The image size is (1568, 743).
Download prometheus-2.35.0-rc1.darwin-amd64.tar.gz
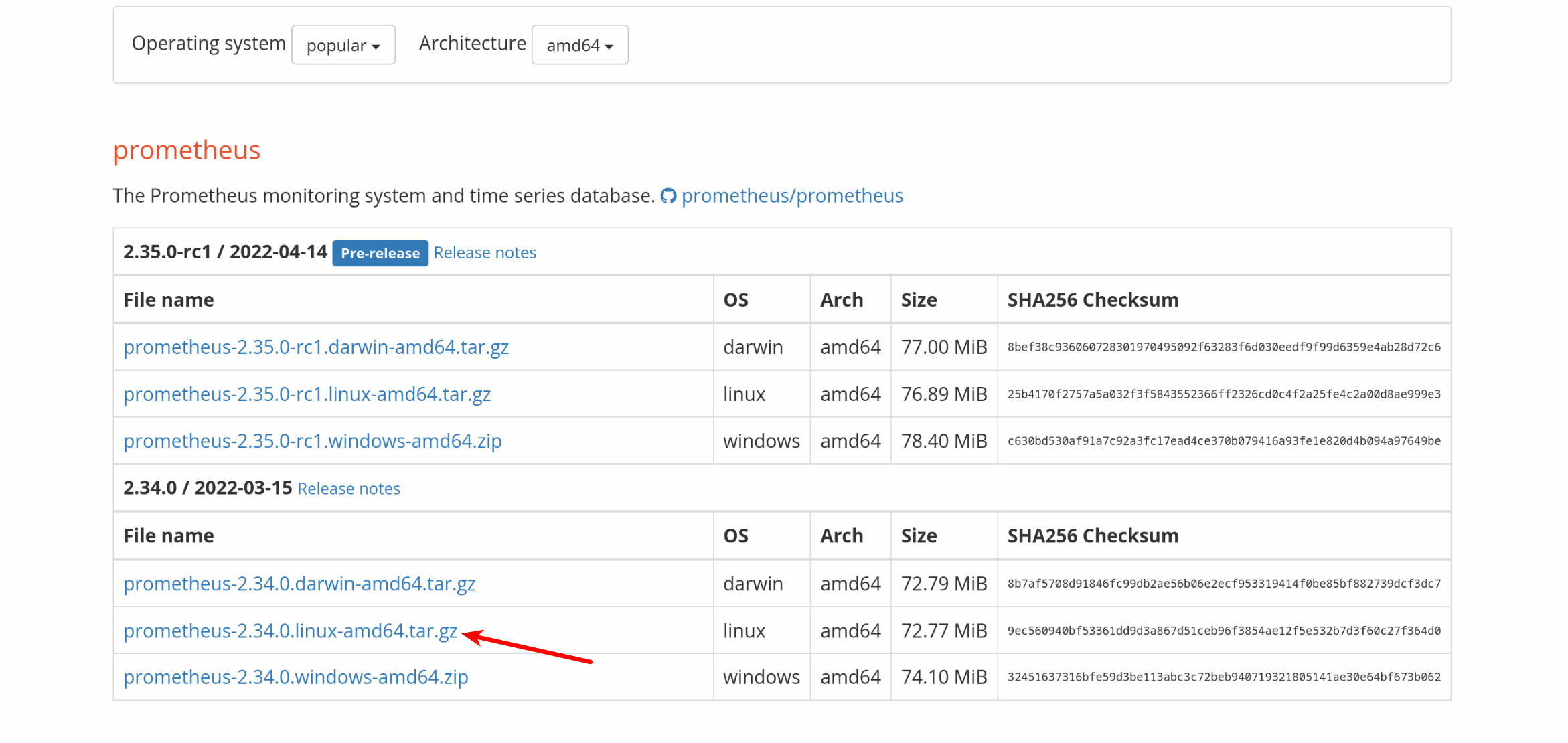(316, 347)
